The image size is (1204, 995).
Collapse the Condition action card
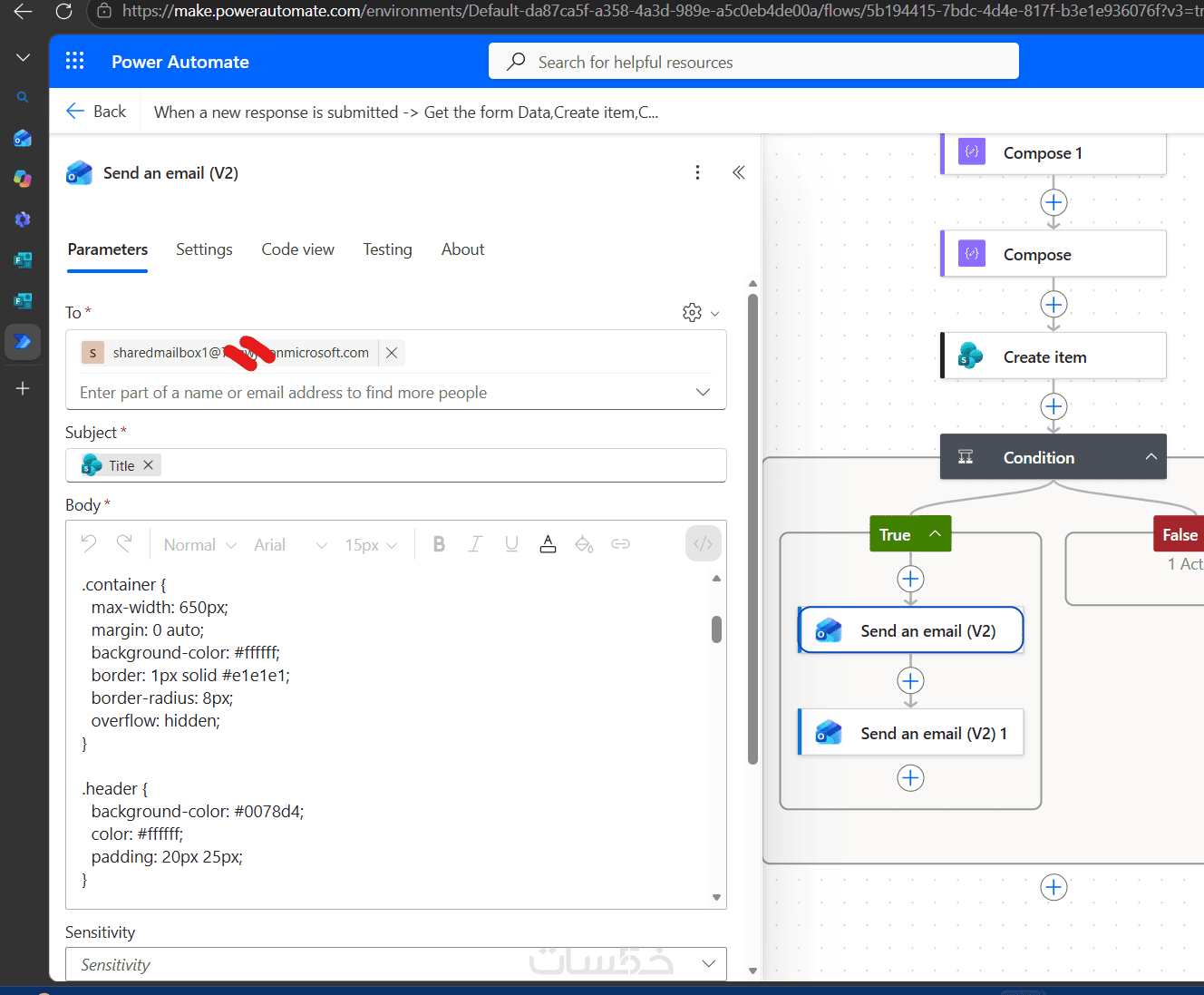(x=1151, y=457)
